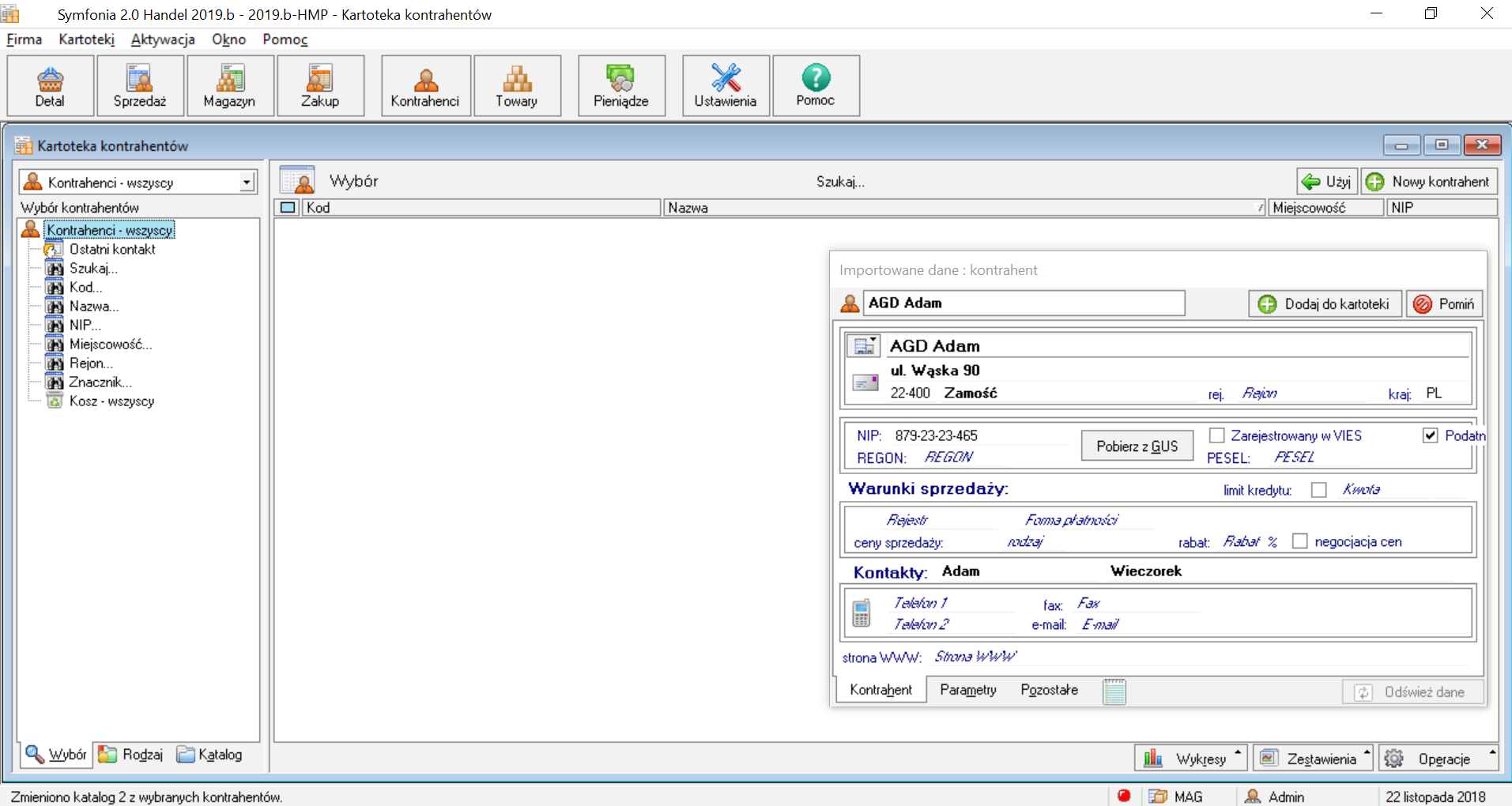The width and height of the screenshot is (1512, 806).
Task: Open the Wykresy dropdown menu
Action: 1191,758
